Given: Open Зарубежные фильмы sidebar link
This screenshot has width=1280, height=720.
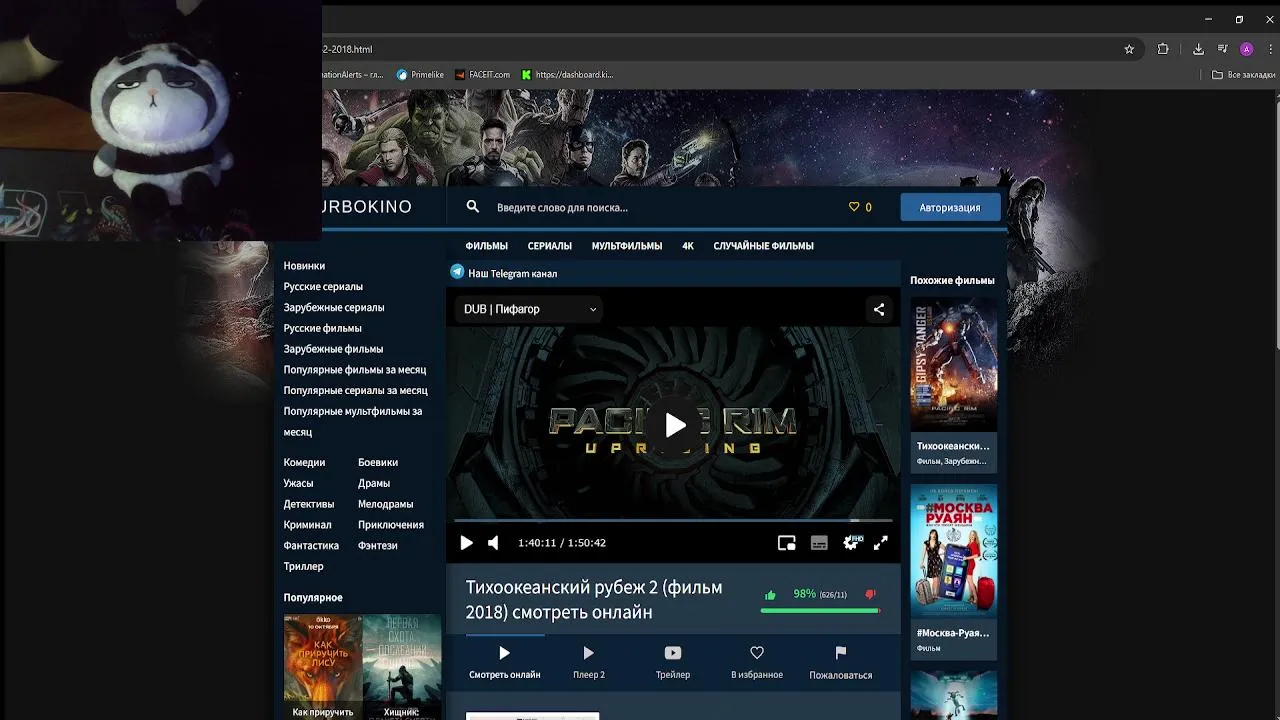Looking at the screenshot, I should coord(333,349).
